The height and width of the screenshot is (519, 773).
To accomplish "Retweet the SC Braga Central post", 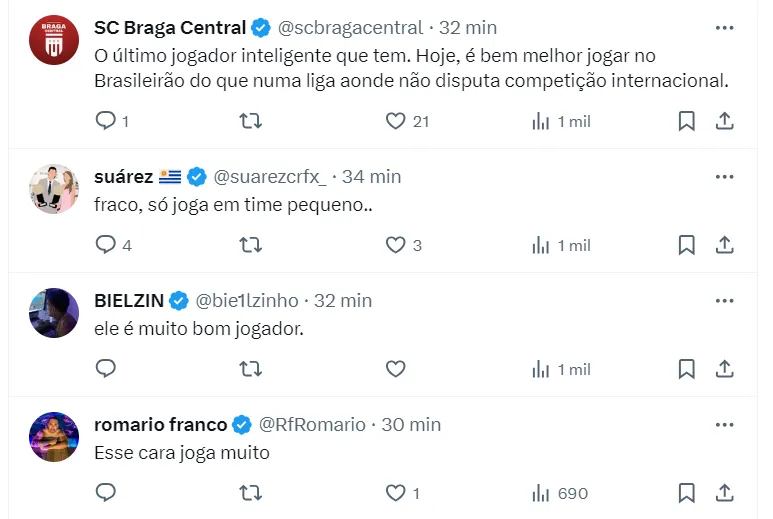I will click(251, 121).
